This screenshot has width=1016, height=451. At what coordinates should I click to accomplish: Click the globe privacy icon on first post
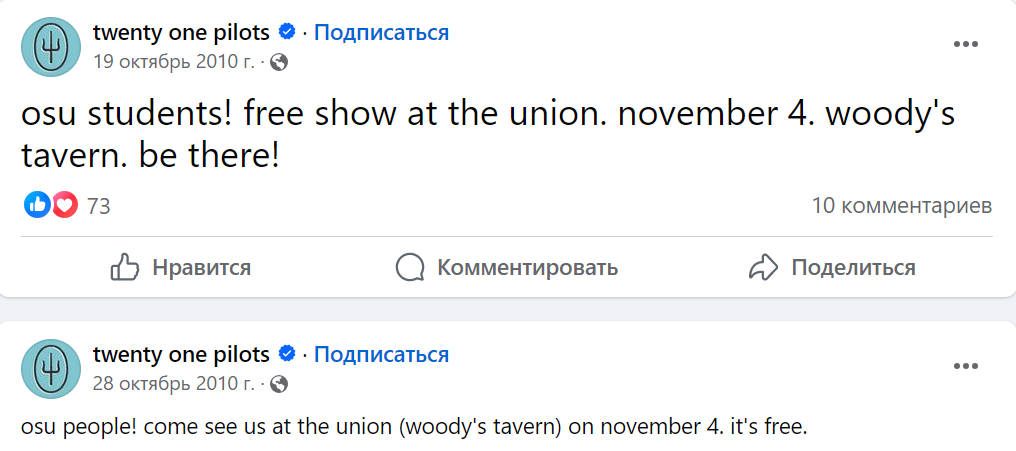(x=280, y=62)
